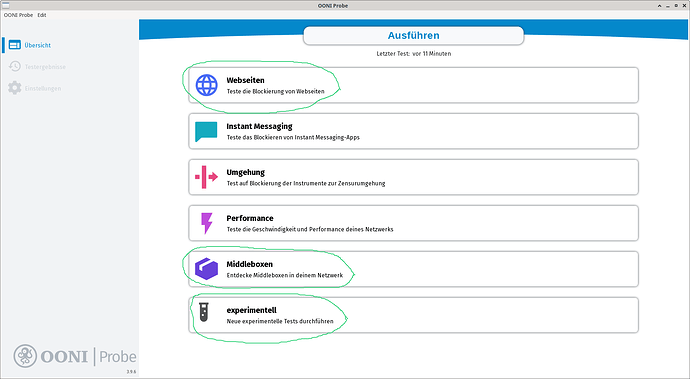Click the Übersicht dashboard icon

pyautogui.click(x=15, y=45)
